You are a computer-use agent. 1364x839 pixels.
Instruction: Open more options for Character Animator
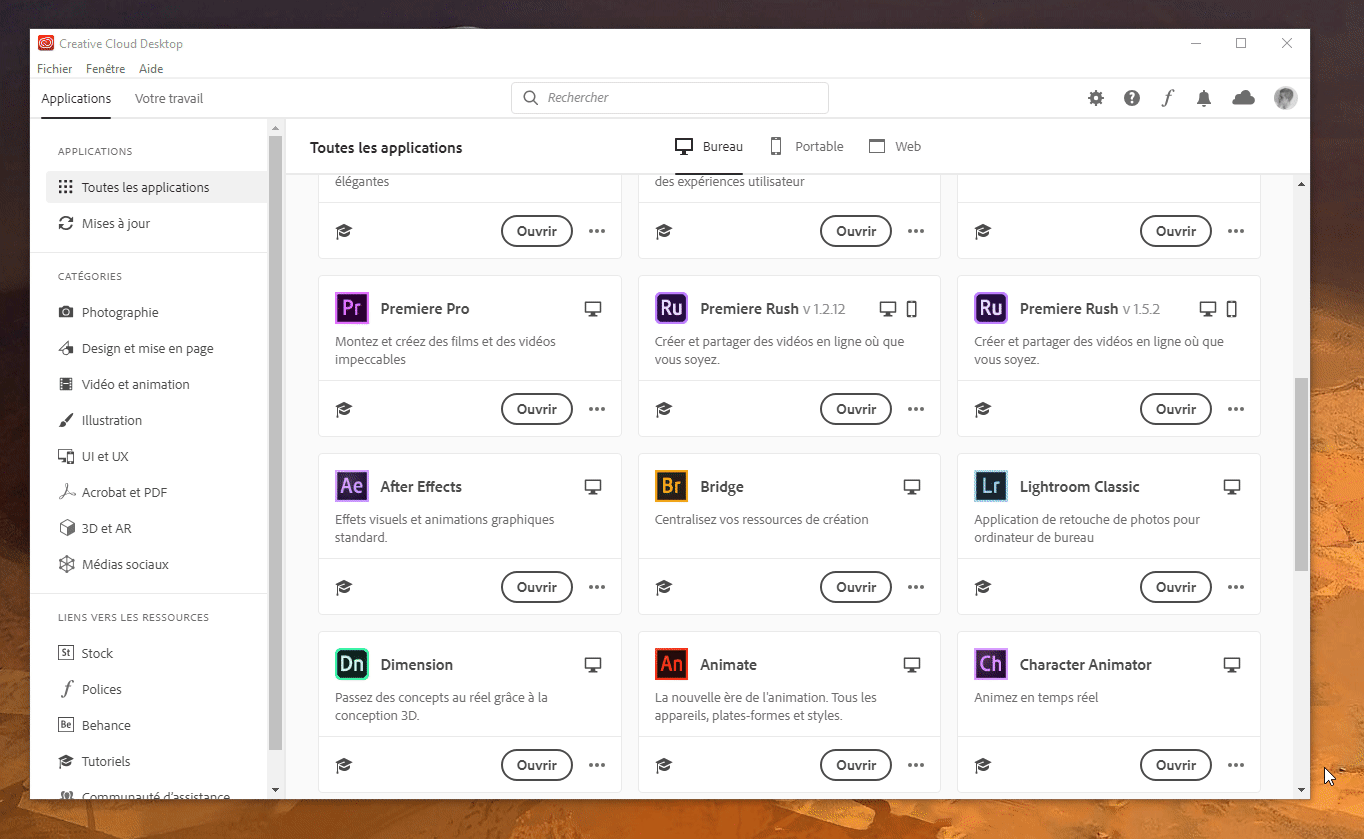tap(1236, 765)
